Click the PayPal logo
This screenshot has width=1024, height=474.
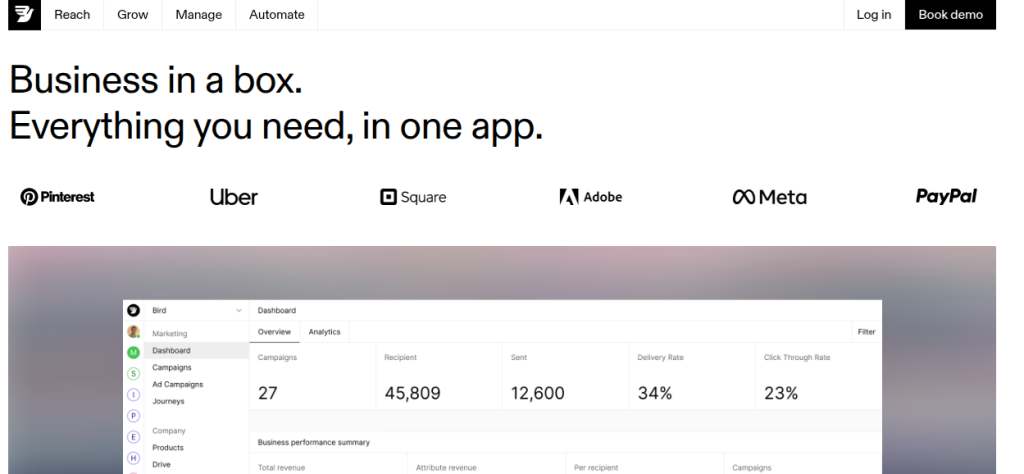click(x=946, y=196)
